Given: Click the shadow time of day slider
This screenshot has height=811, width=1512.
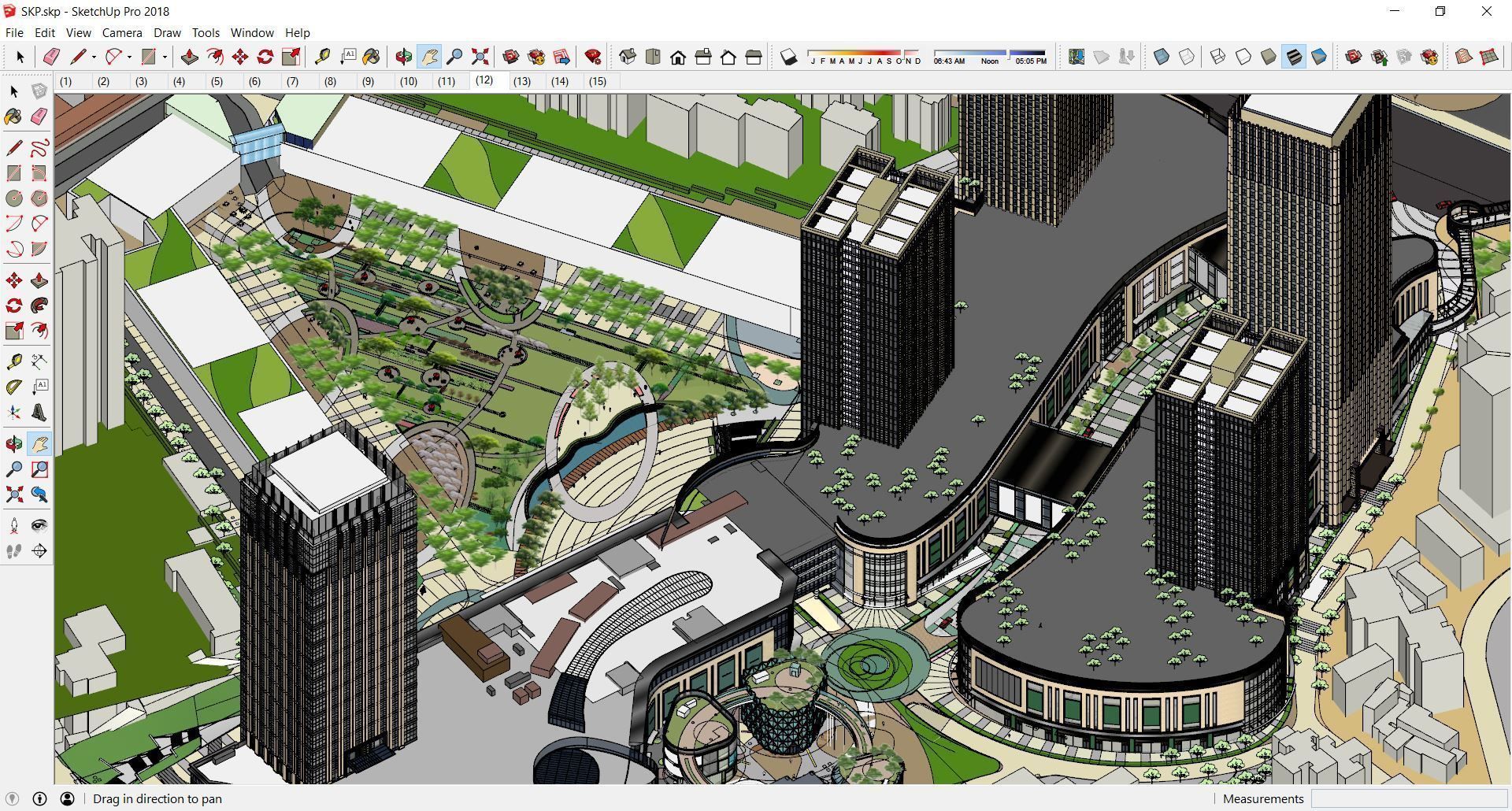Looking at the screenshot, I should [990, 57].
